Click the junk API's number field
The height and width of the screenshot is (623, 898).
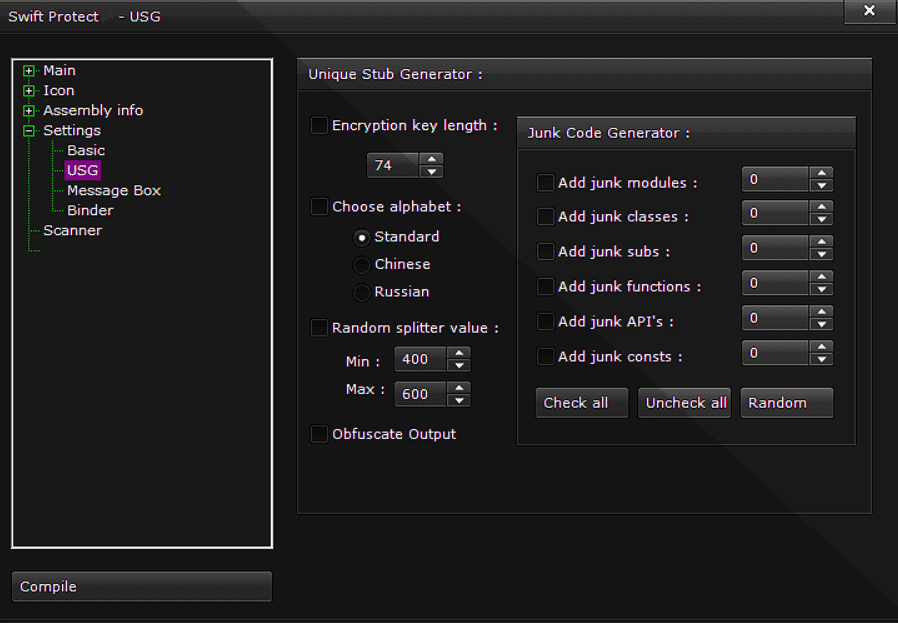[775, 318]
